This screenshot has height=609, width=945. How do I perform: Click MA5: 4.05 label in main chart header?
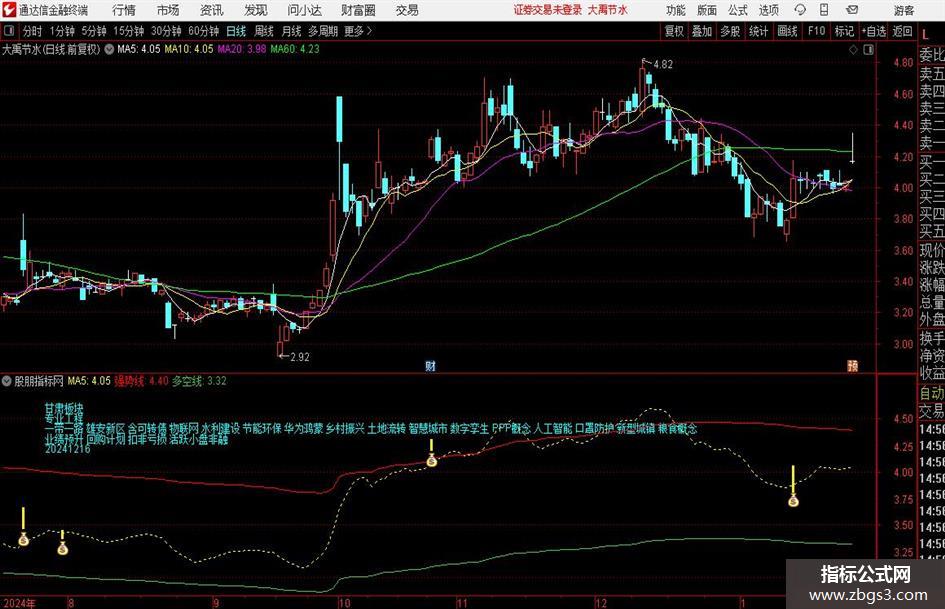tap(139, 49)
